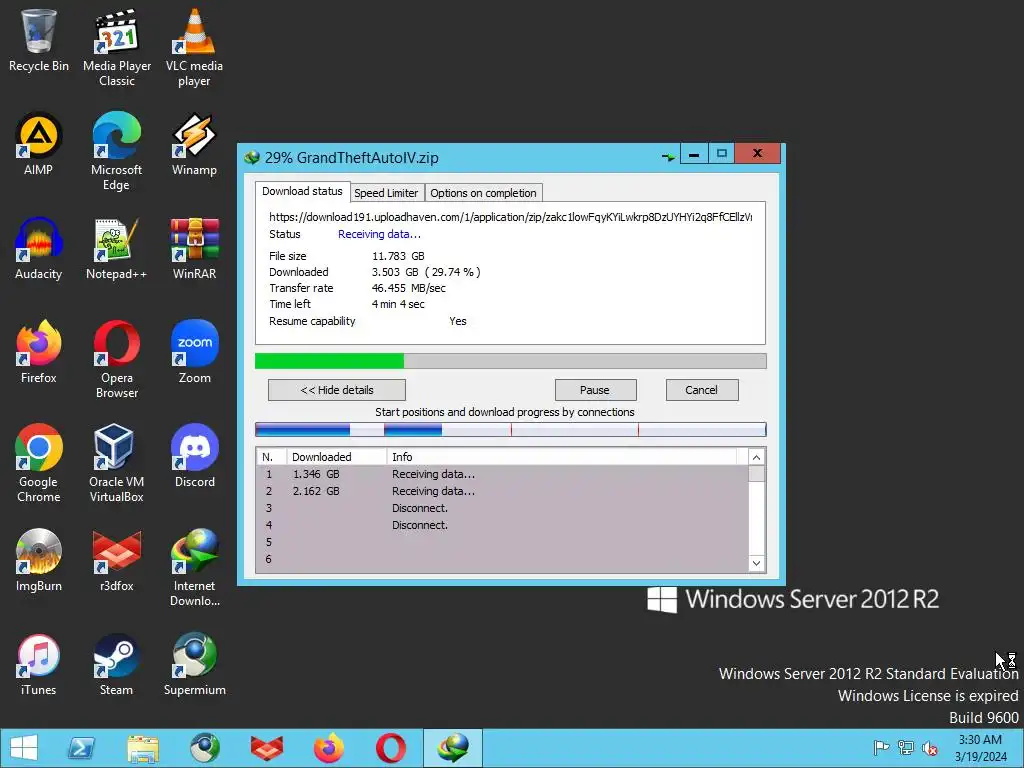Select the VLC media player icon
The height and width of the screenshot is (768, 1024).
coord(194,47)
